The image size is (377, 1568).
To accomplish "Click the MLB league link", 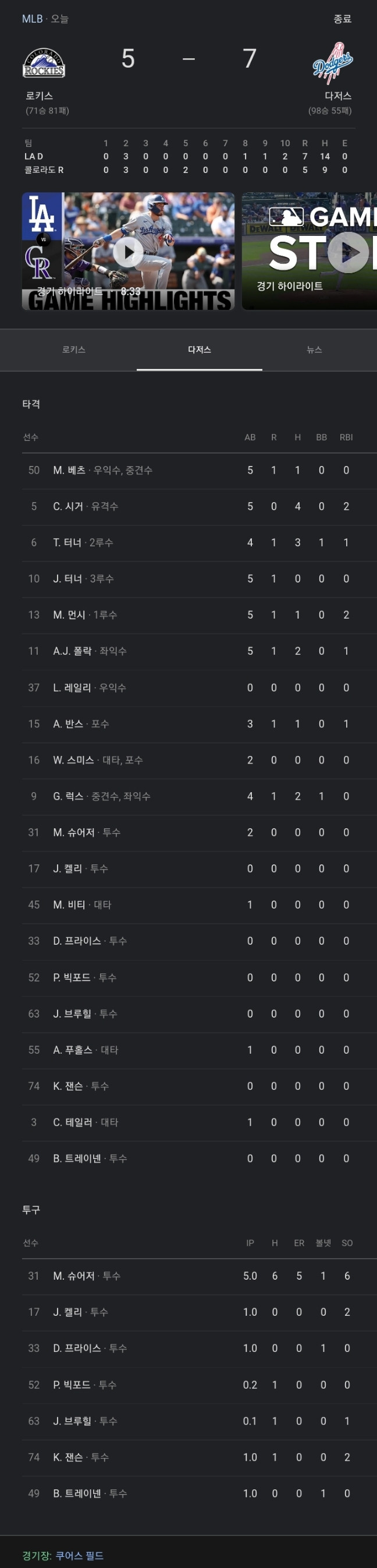I will click(x=32, y=19).
